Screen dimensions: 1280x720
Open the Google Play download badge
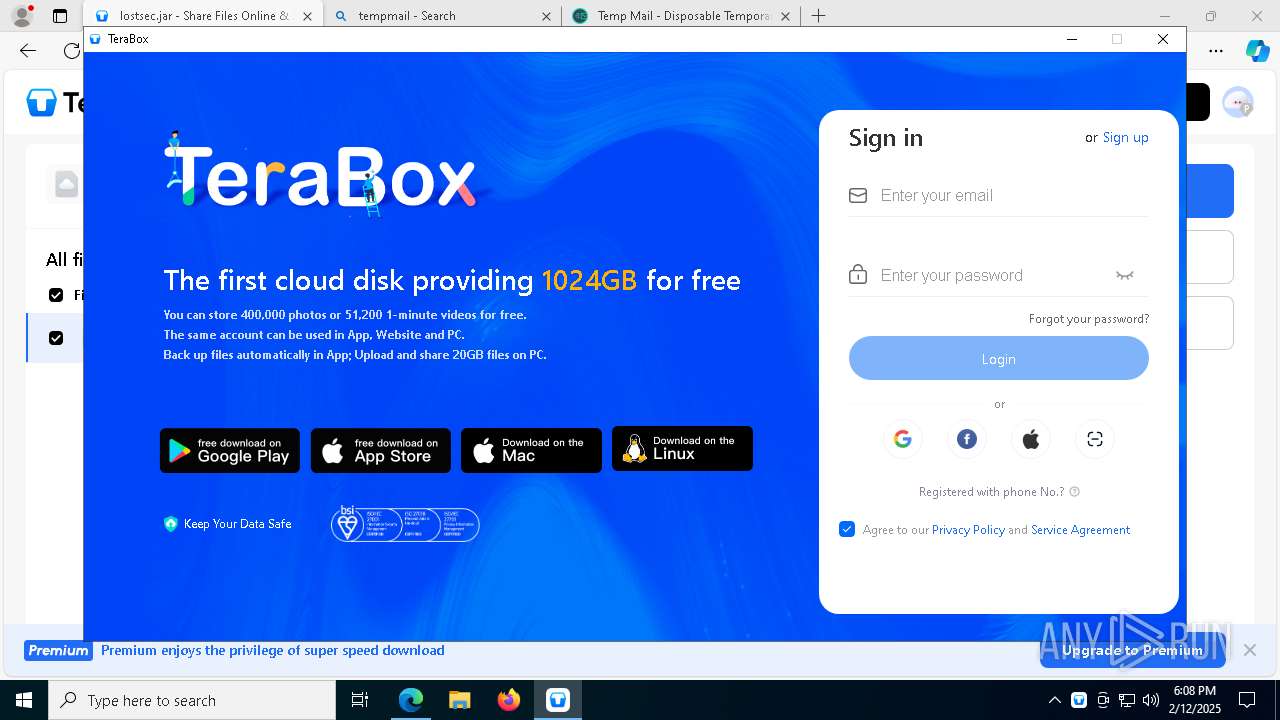(x=230, y=450)
